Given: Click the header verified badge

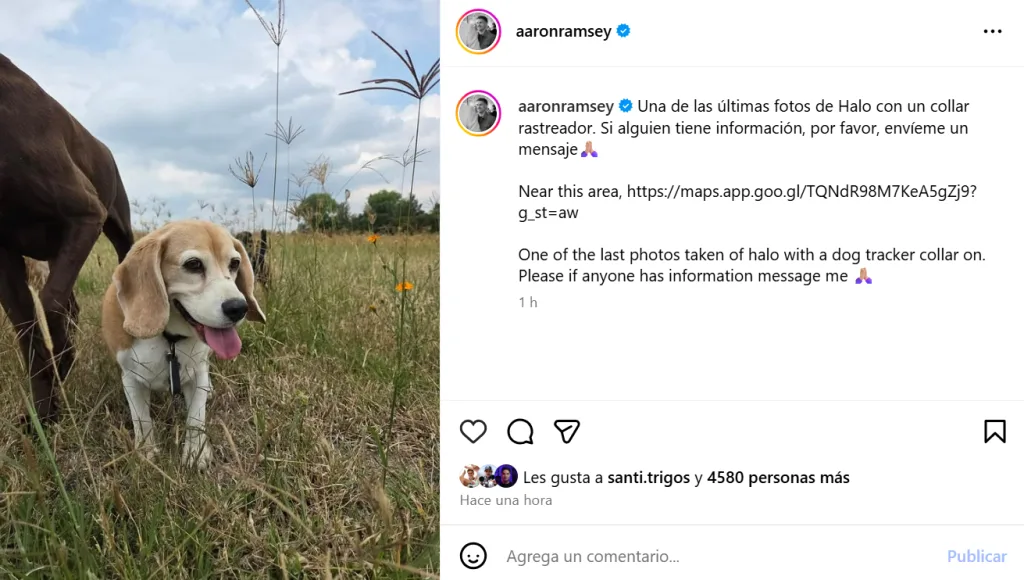Looking at the screenshot, I should point(624,31).
